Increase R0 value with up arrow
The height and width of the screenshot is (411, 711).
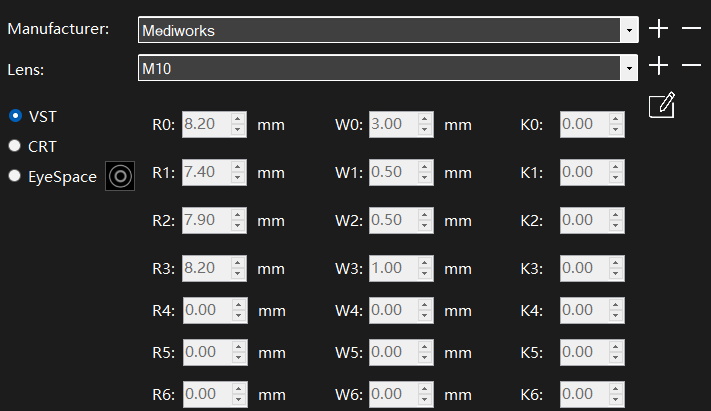tap(238, 120)
